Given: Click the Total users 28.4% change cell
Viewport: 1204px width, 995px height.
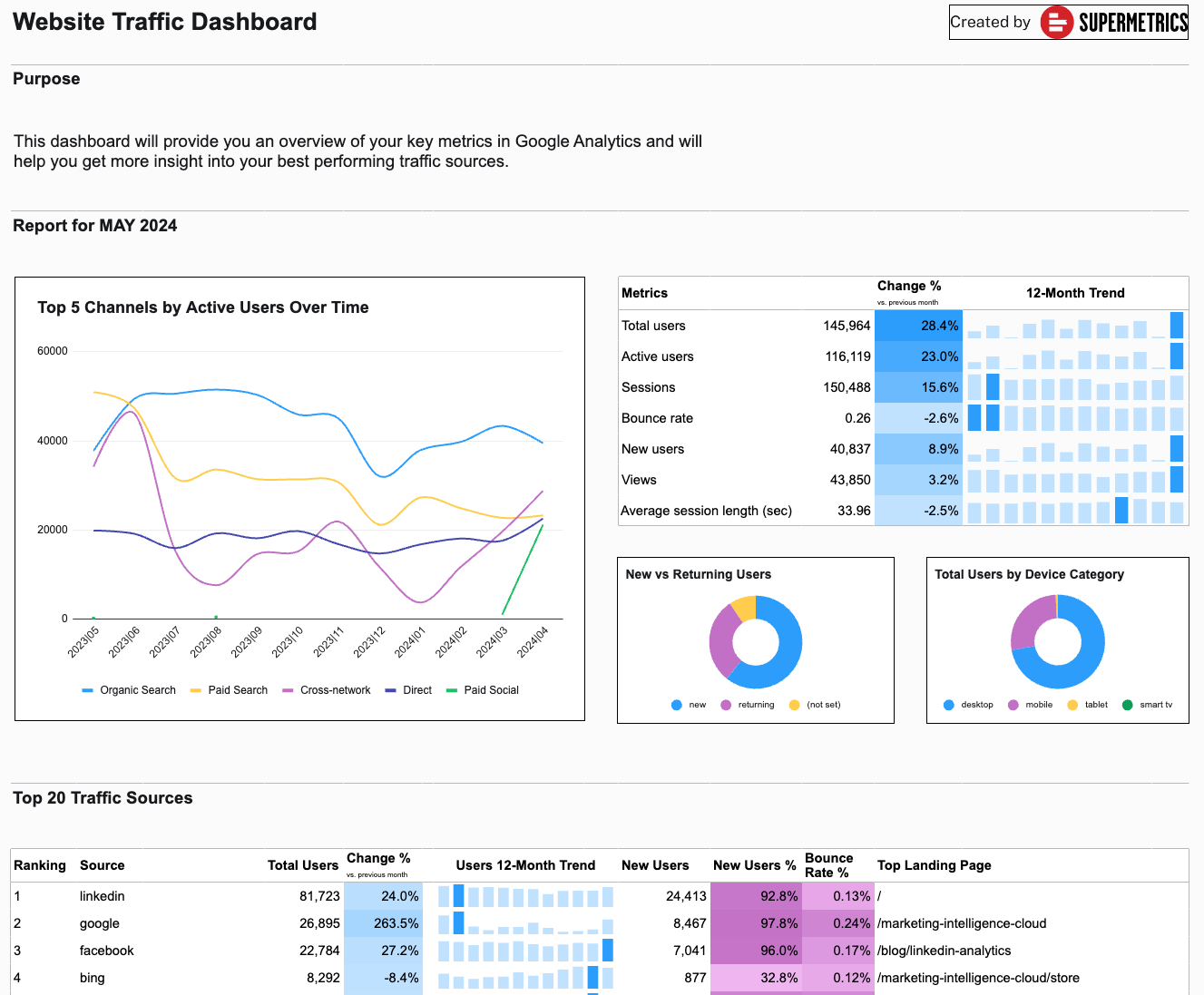Looking at the screenshot, I should coord(918,326).
